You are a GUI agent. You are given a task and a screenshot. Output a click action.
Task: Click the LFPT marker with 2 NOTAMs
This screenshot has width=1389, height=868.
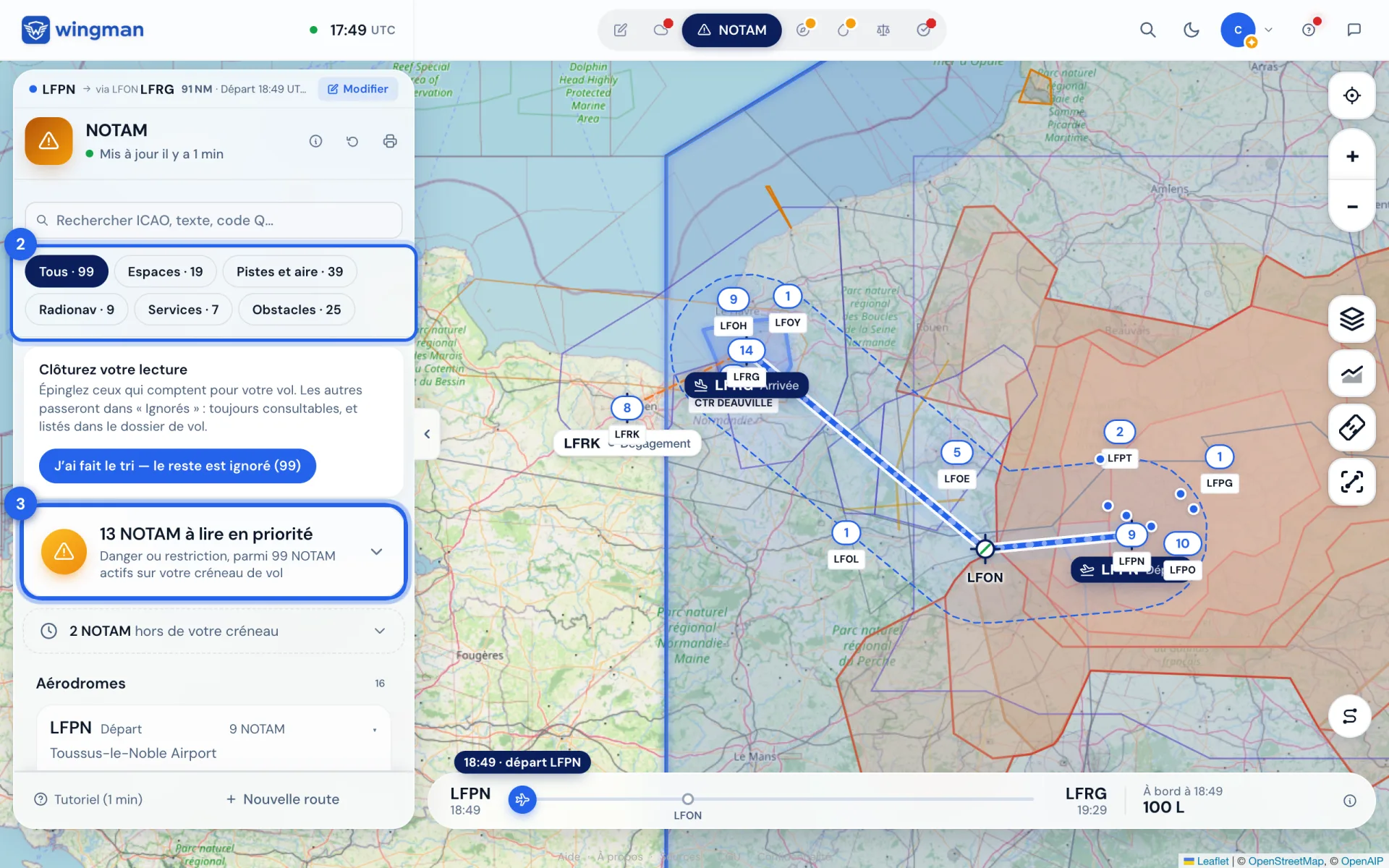click(1119, 432)
